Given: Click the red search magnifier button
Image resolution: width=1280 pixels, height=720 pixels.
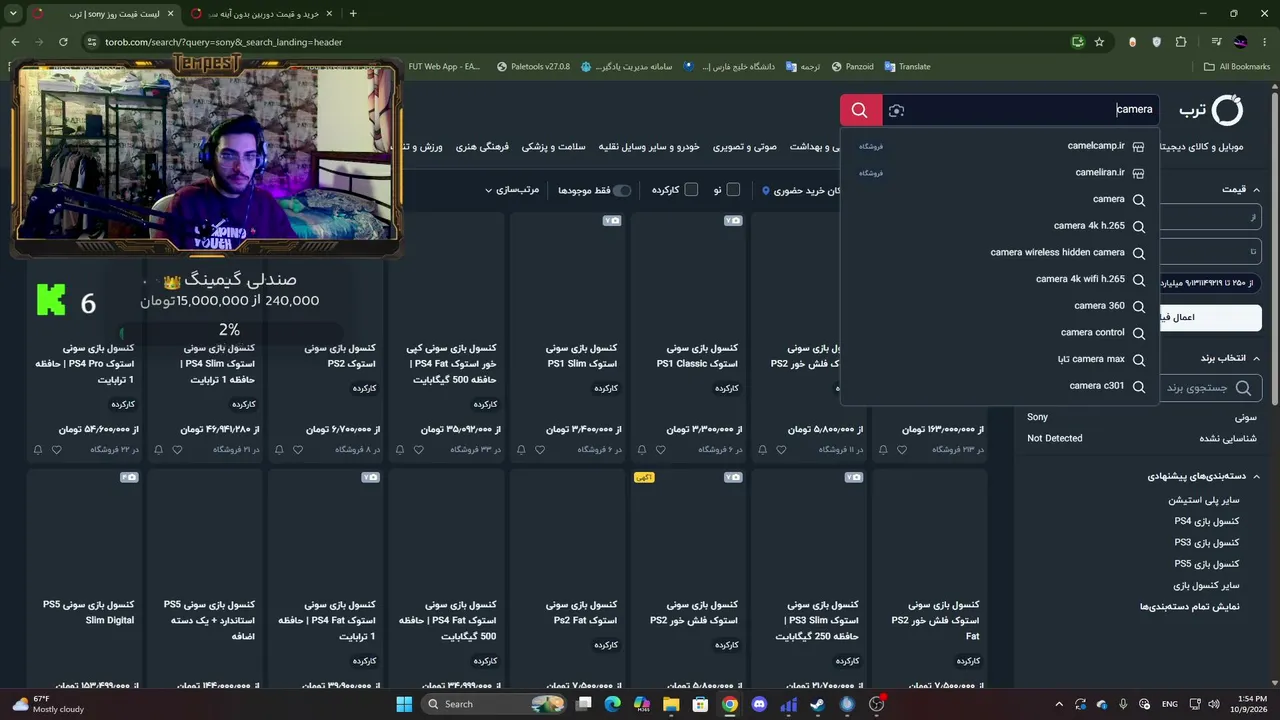Looking at the screenshot, I should 860,110.
